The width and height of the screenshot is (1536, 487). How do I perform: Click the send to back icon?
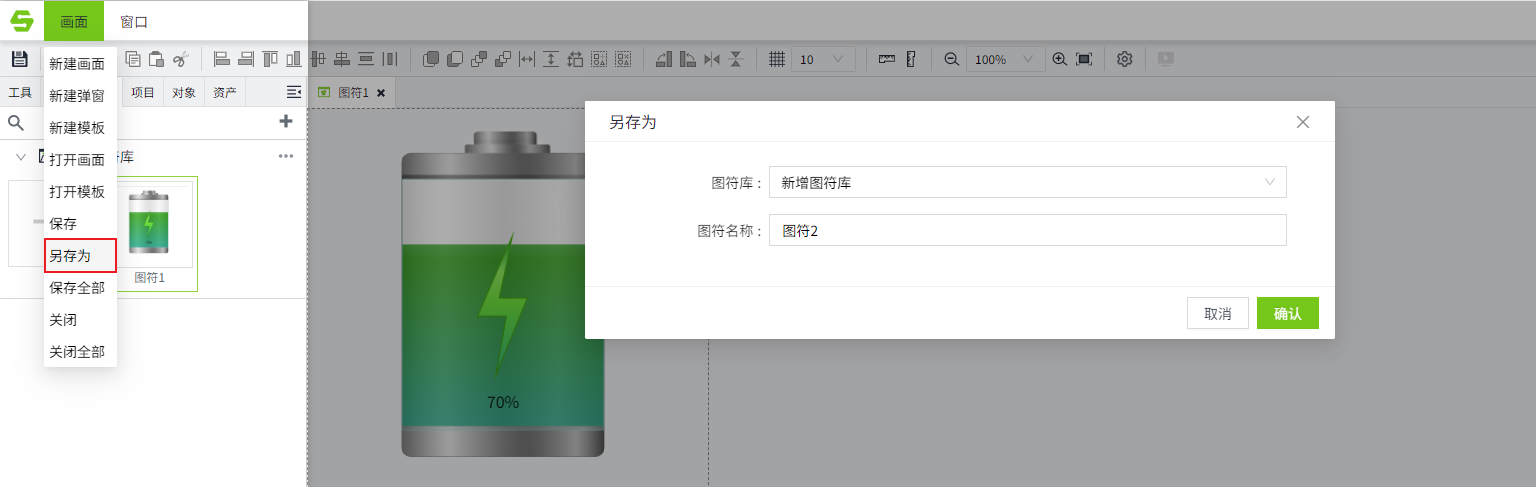point(455,59)
